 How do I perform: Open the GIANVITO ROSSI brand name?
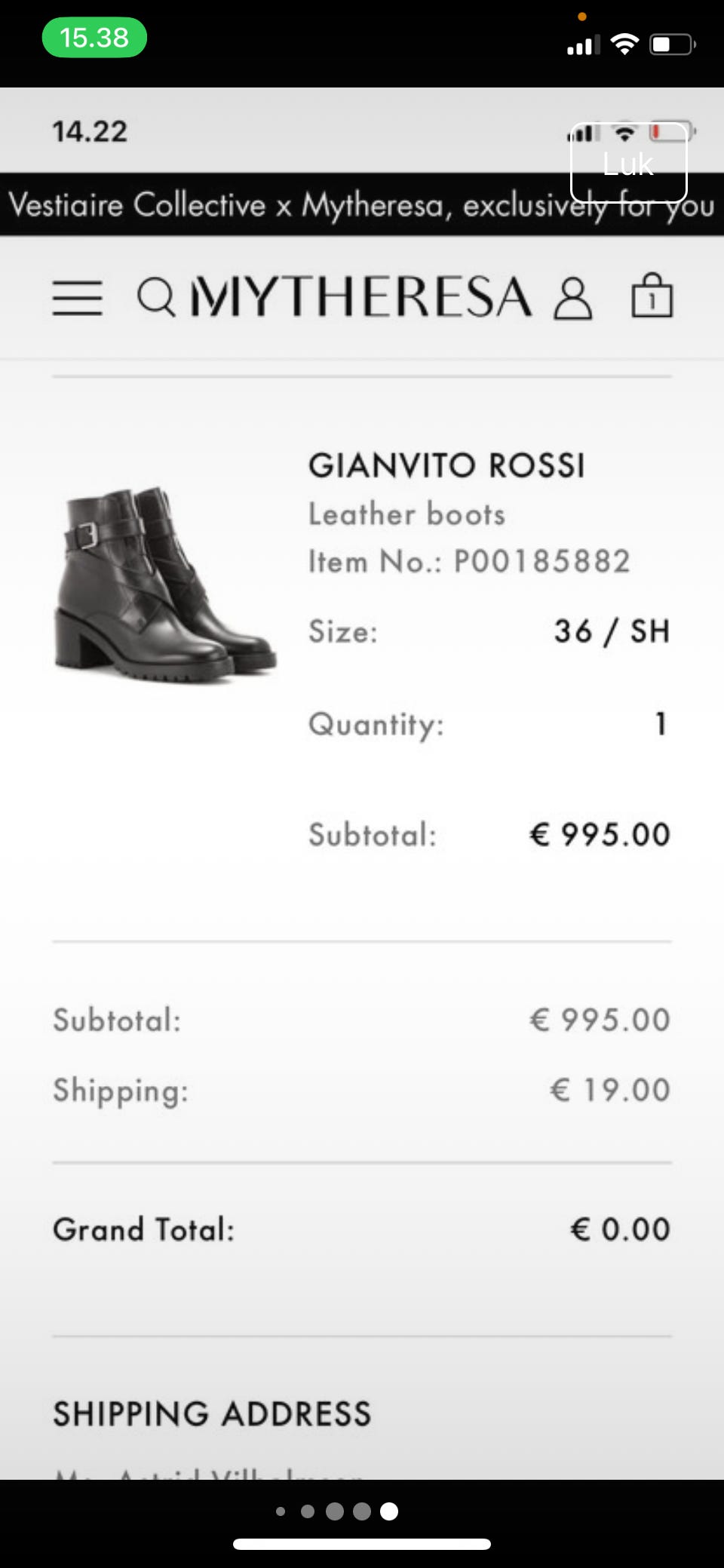[x=446, y=465]
